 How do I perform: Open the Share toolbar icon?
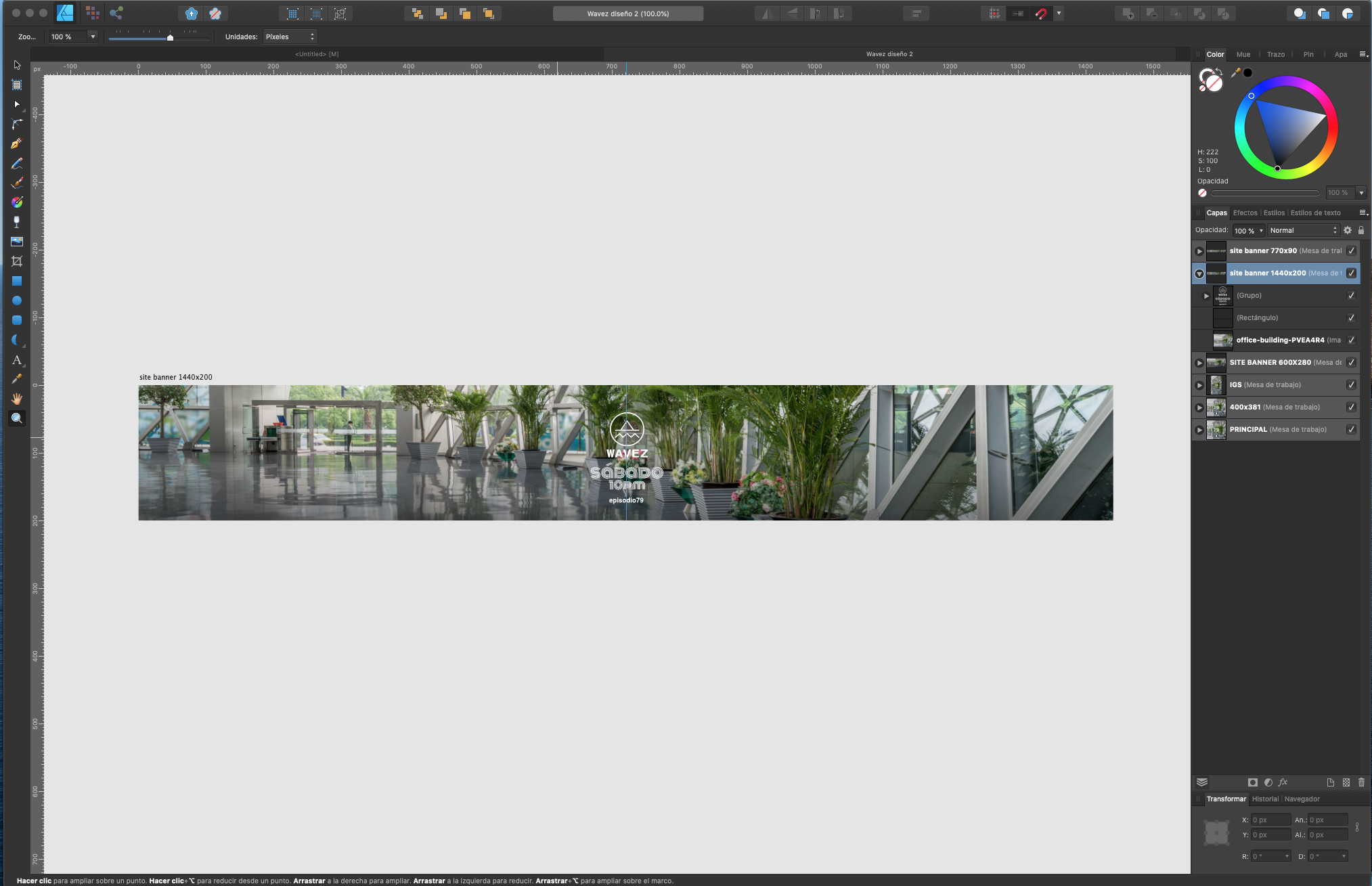[x=116, y=13]
